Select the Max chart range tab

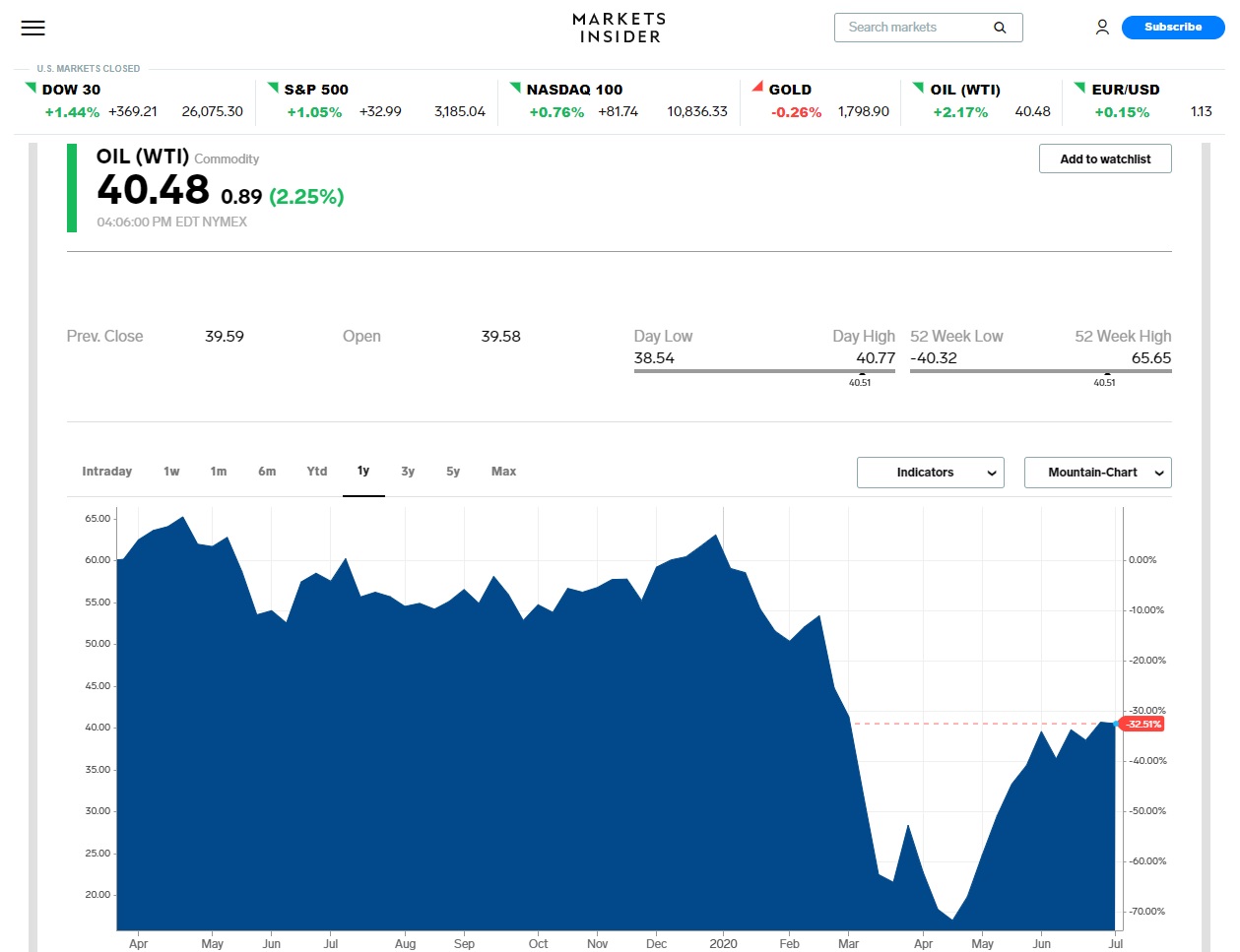point(503,472)
